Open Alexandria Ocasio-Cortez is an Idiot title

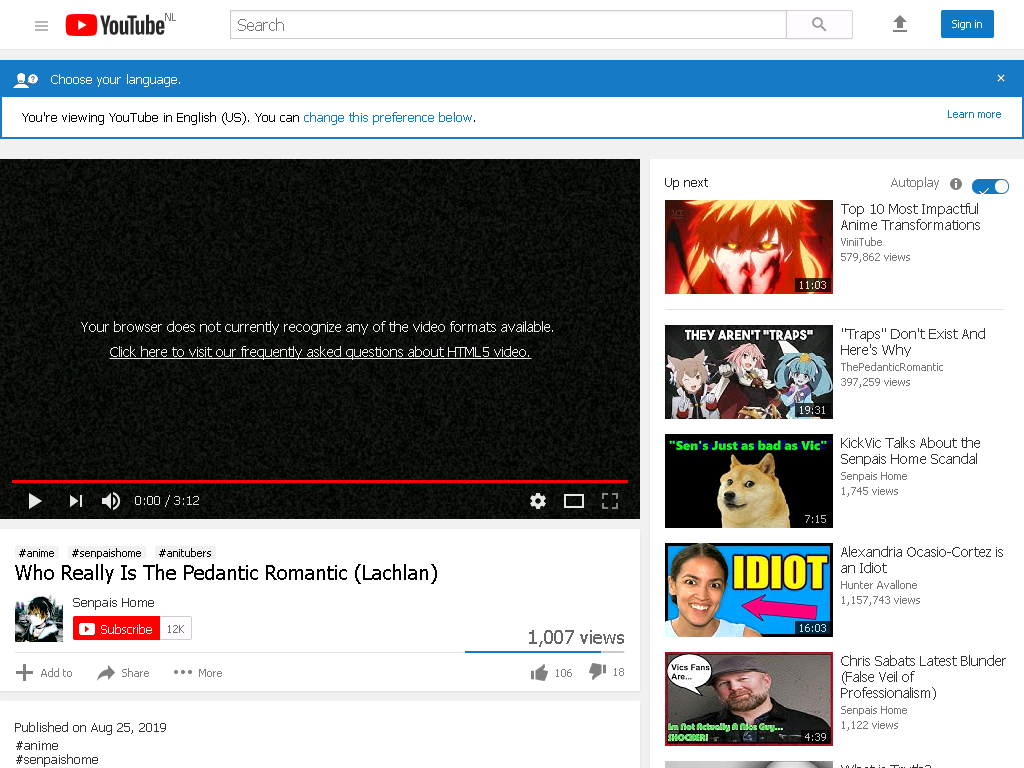click(x=921, y=560)
